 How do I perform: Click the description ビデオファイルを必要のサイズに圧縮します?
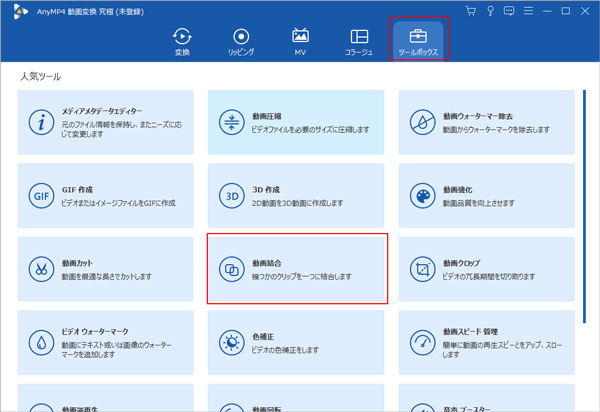pyautogui.click(x=310, y=129)
